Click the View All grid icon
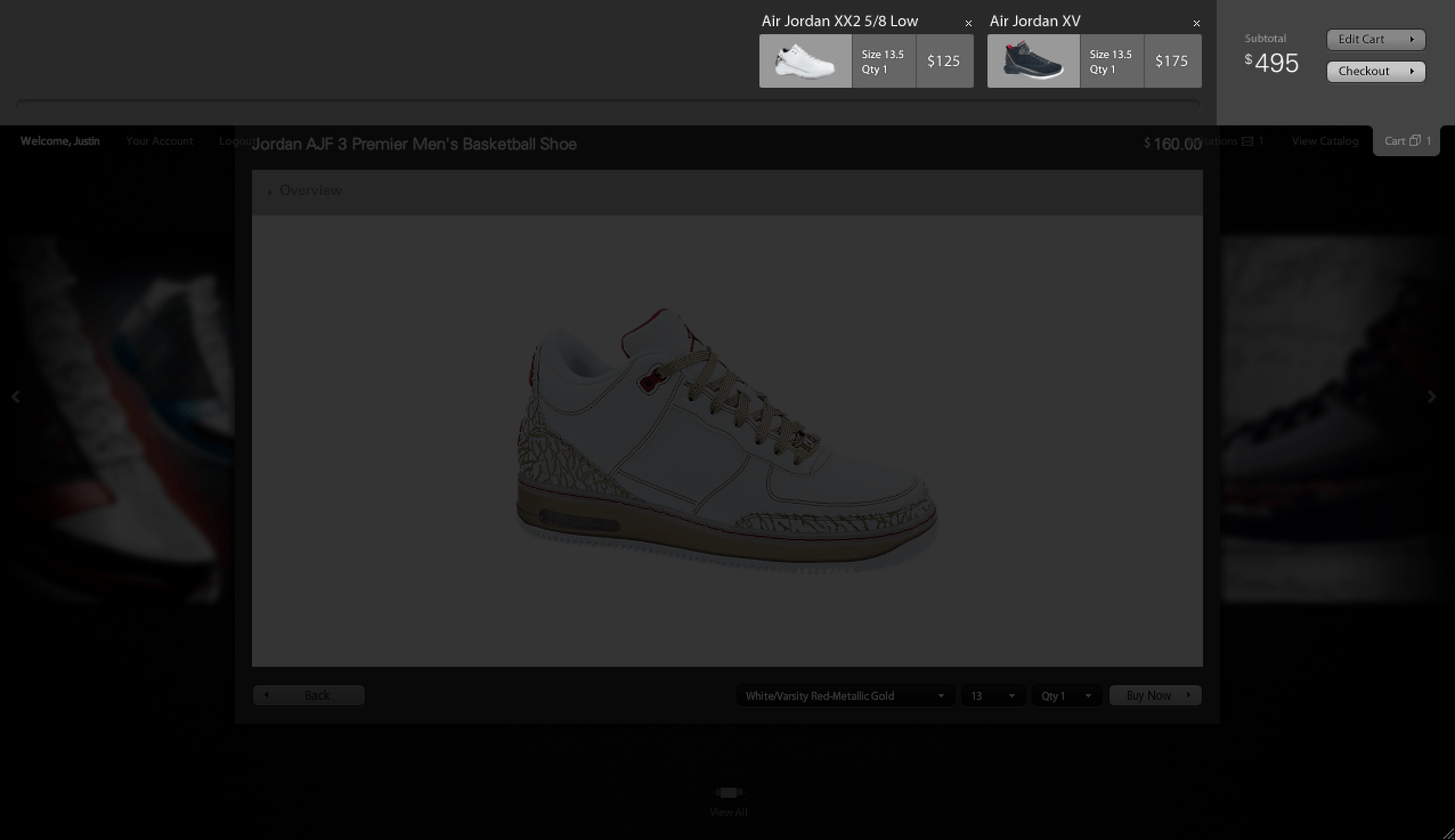The image size is (1455, 840). pos(729,793)
